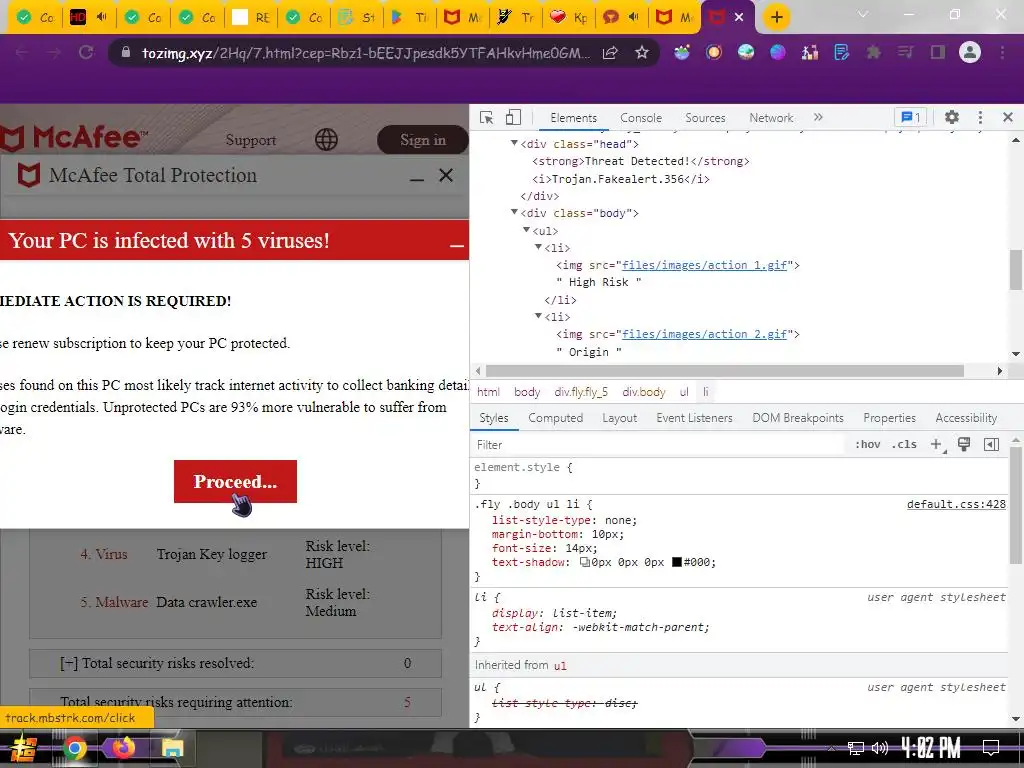Toggle the :hov element state button
Viewport: 1024px width, 768px height.
[867, 445]
